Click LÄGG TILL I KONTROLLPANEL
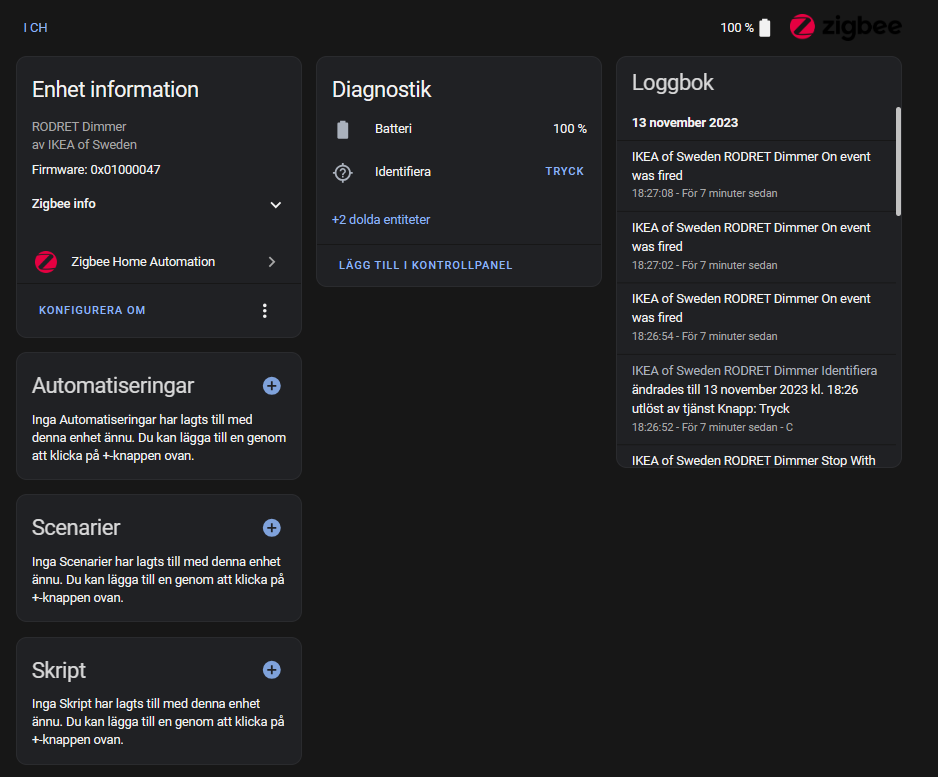 click(x=425, y=265)
